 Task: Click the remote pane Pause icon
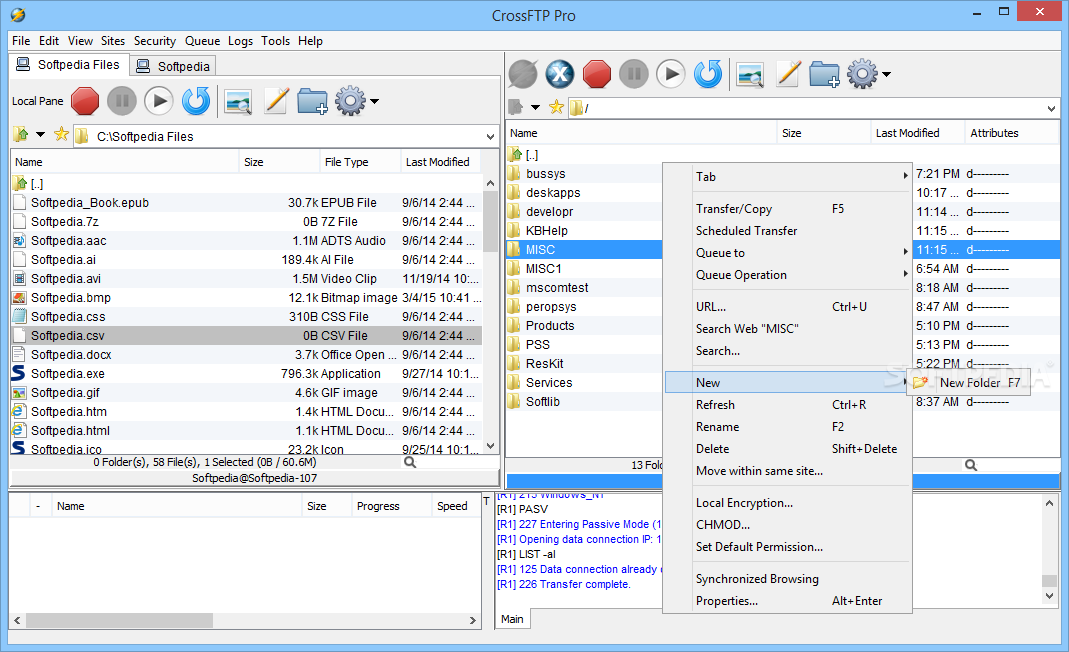[x=634, y=74]
